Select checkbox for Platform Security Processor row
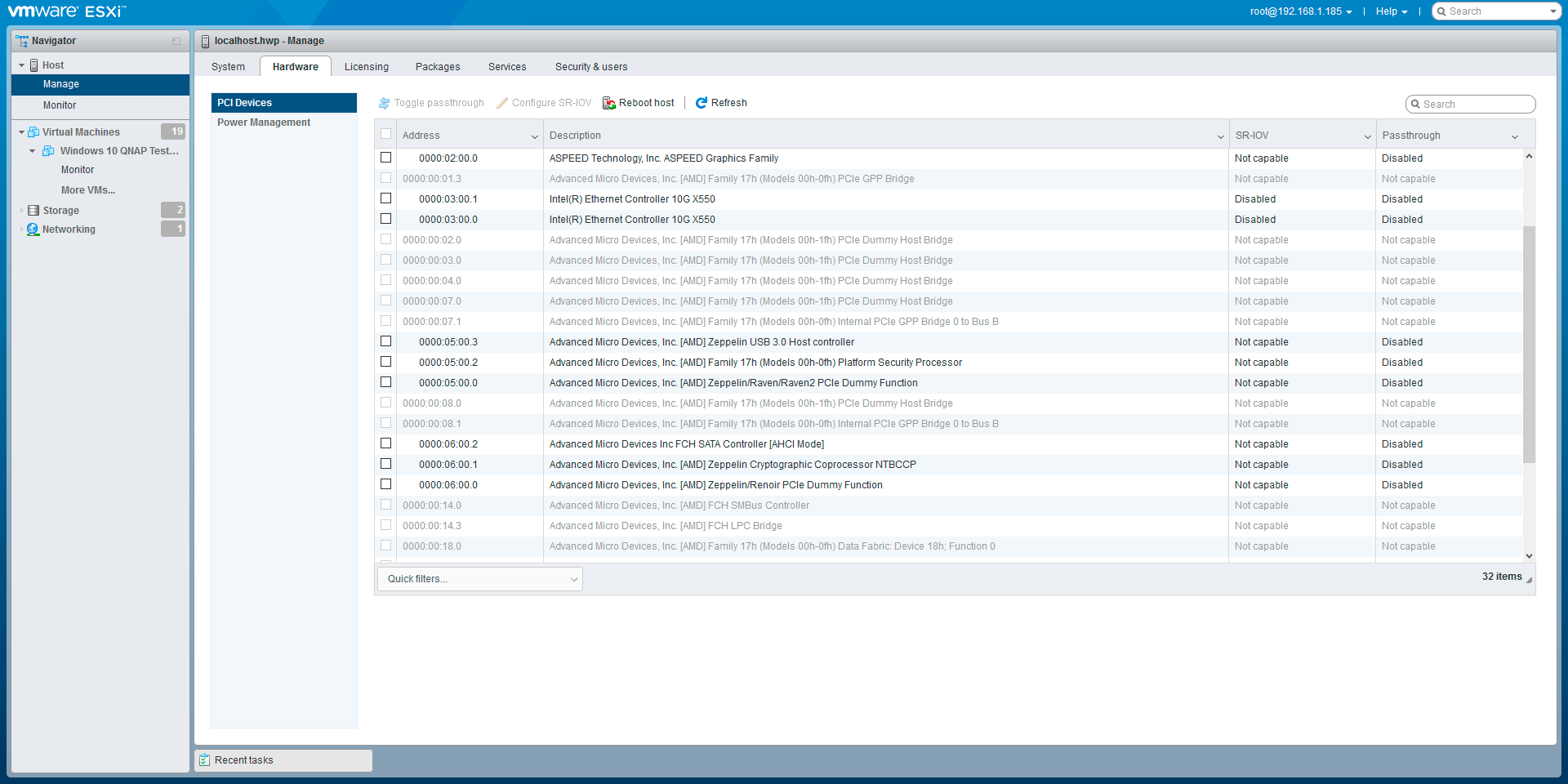 pyautogui.click(x=386, y=362)
